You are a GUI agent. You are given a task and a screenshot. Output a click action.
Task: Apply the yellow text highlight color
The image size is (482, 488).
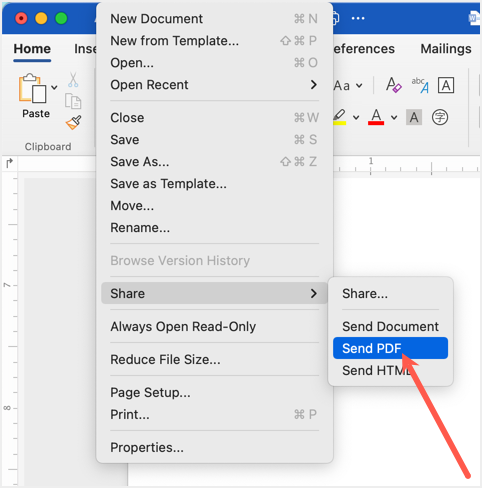click(x=340, y=117)
